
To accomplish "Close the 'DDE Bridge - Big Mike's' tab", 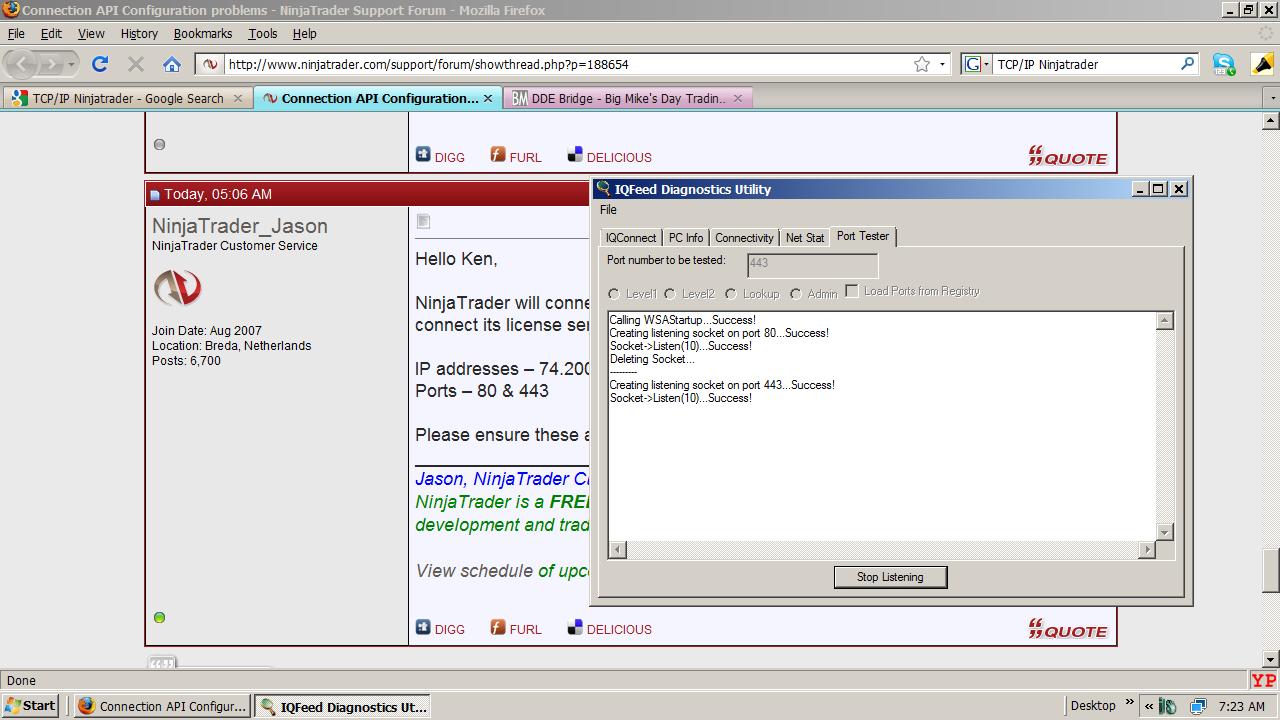I will pyautogui.click(x=738, y=98).
